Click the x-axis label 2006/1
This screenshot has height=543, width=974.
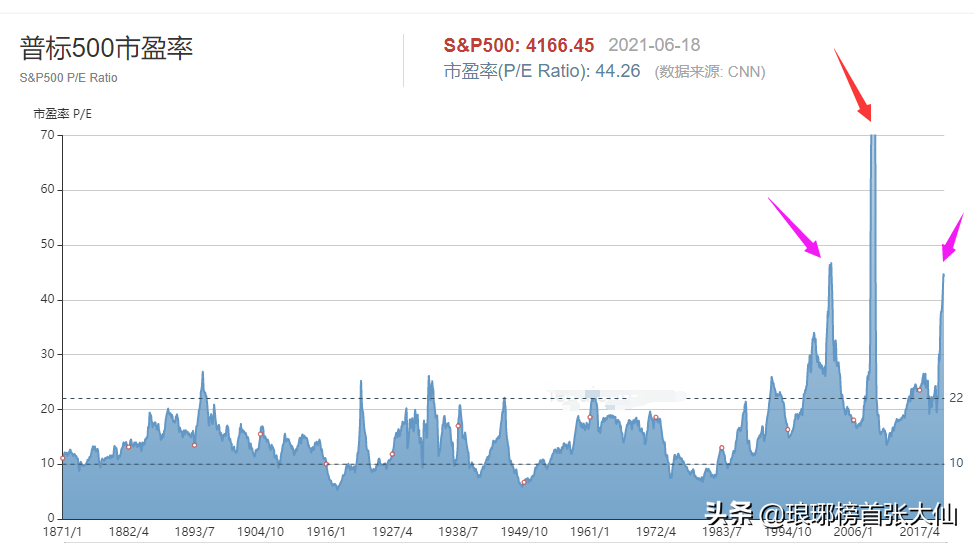pyautogui.click(x=853, y=532)
